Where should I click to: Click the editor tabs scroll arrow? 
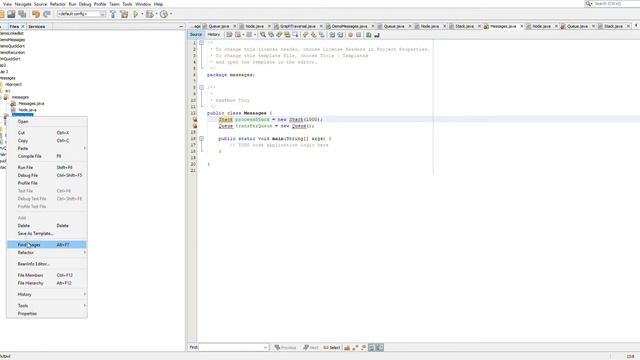pyautogui.click(x=636, y=26)
